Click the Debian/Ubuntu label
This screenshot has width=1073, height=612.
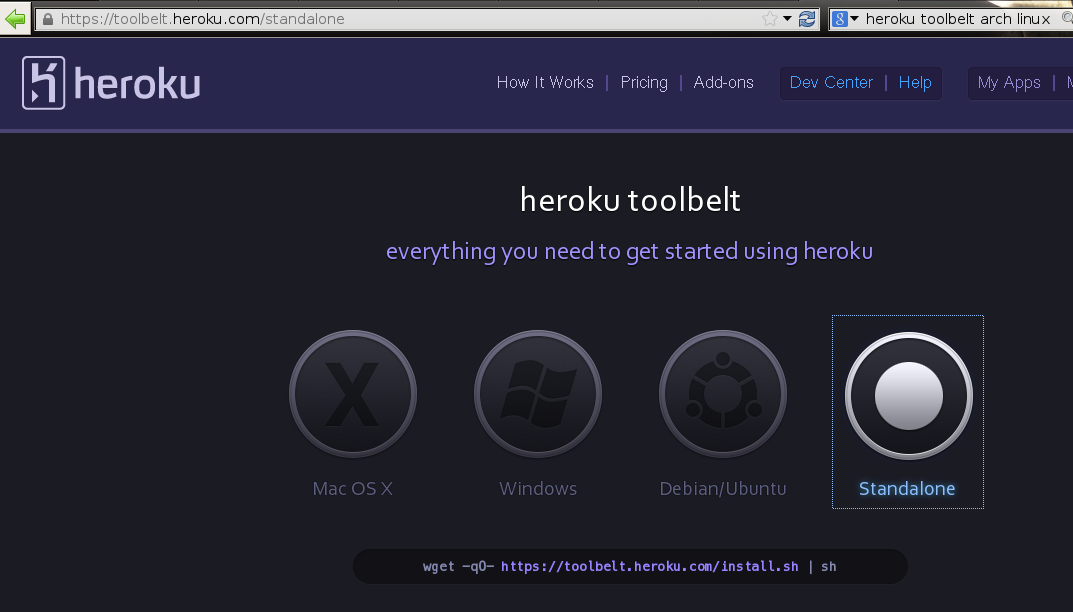click(723, 489)
